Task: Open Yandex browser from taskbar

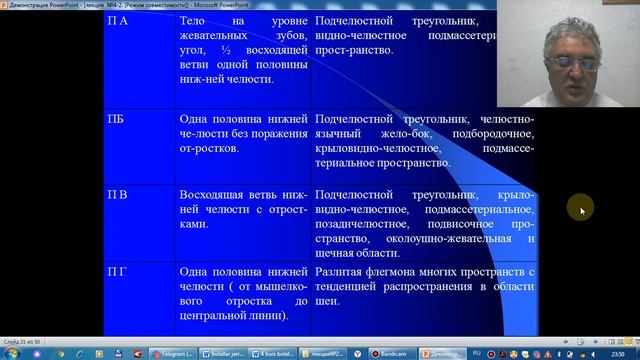Action: pos(358,354)
